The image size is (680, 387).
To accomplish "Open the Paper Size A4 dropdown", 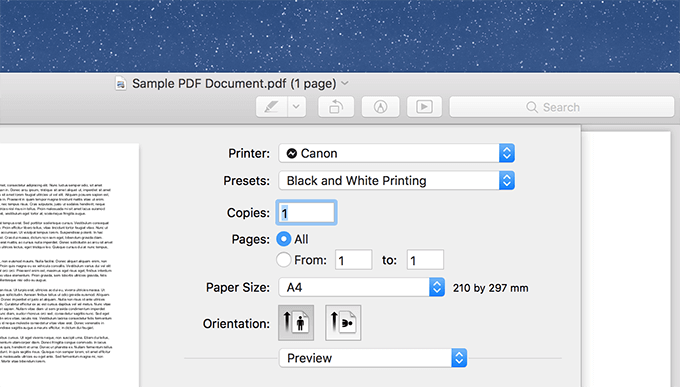I will point(362,287).
